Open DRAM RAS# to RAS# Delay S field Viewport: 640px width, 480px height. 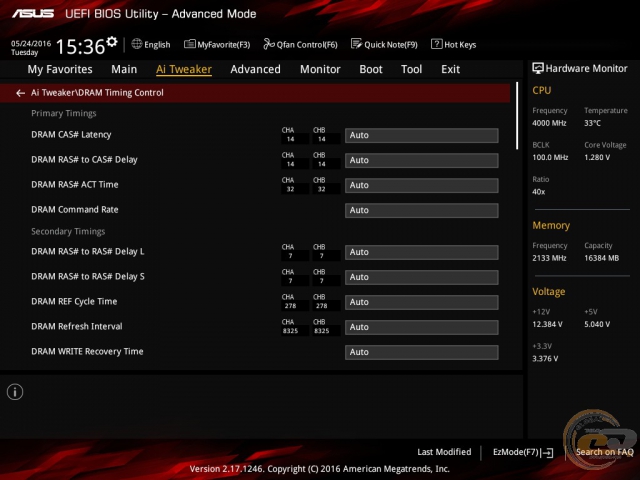tap(422, 277)
